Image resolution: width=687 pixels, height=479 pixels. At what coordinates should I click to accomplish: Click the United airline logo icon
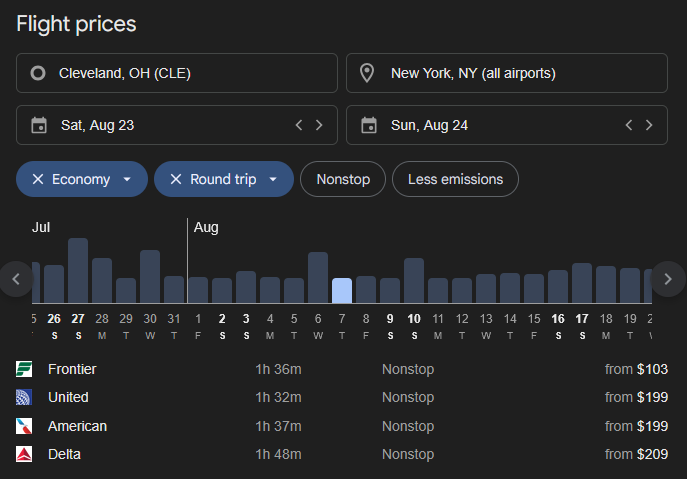(25, 398)
